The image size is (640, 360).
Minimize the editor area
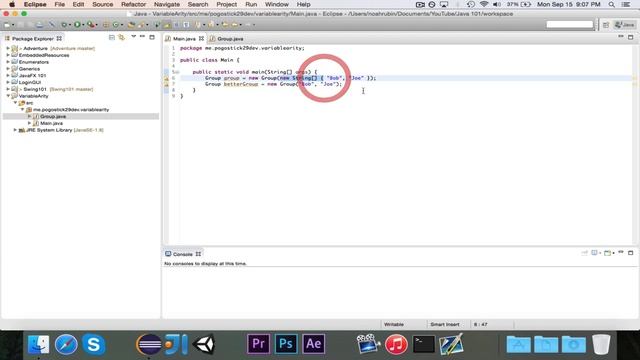621,37
